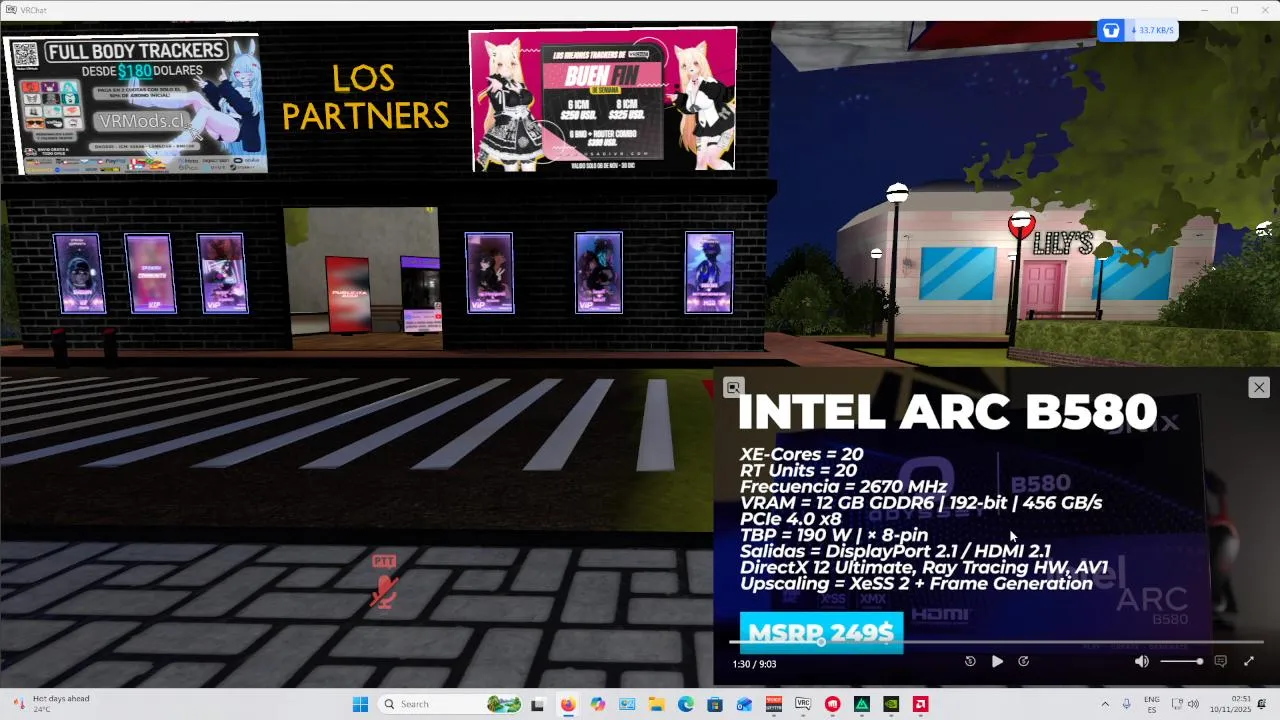Toggle video captions button

pos(1220,661)
